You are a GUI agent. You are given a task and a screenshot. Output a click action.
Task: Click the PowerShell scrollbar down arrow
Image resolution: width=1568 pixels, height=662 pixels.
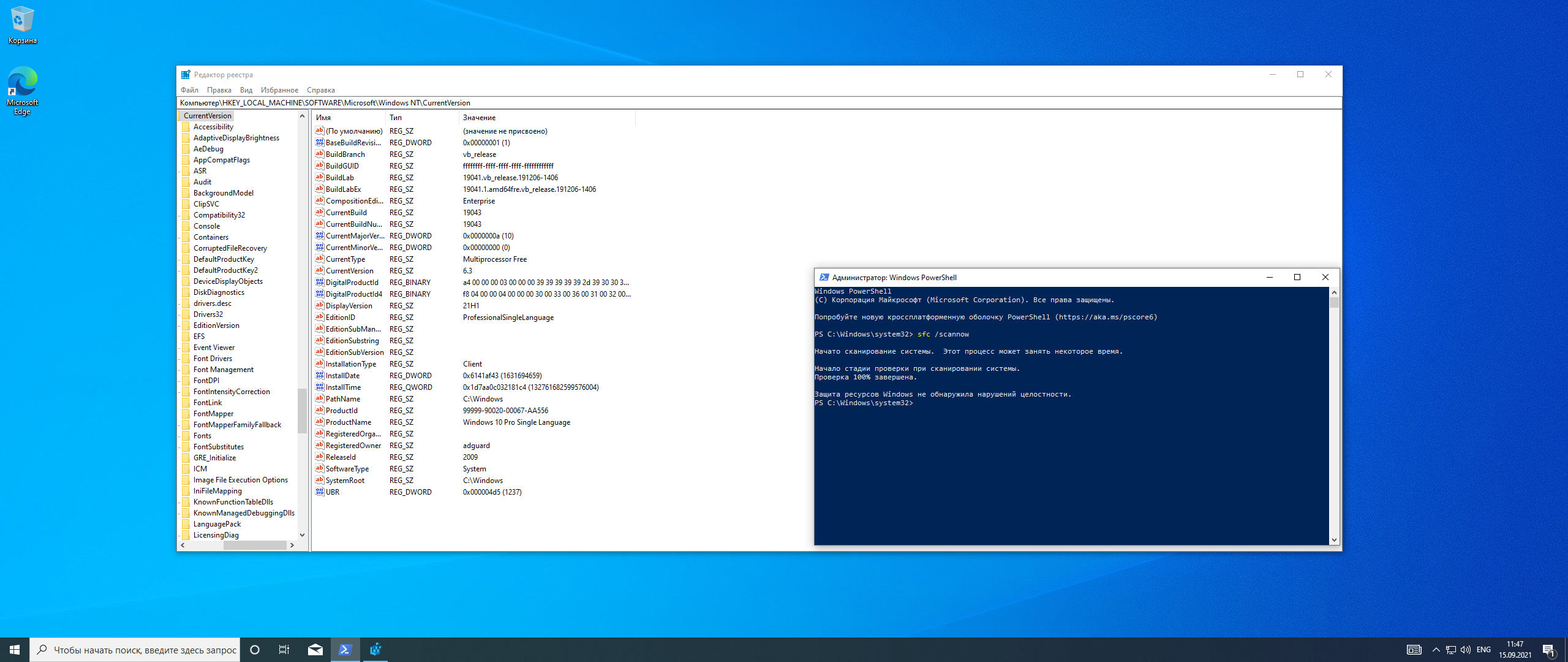pos(1333,539)
